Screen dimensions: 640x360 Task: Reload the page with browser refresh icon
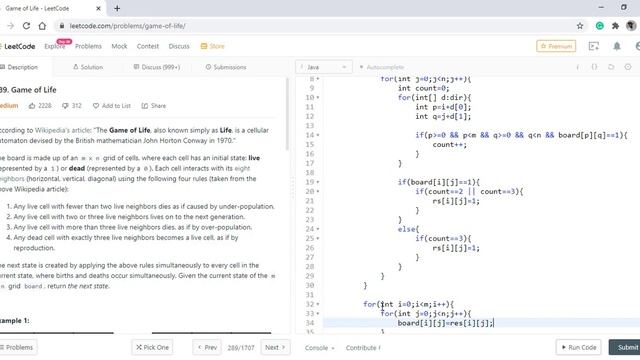point(26,26)
